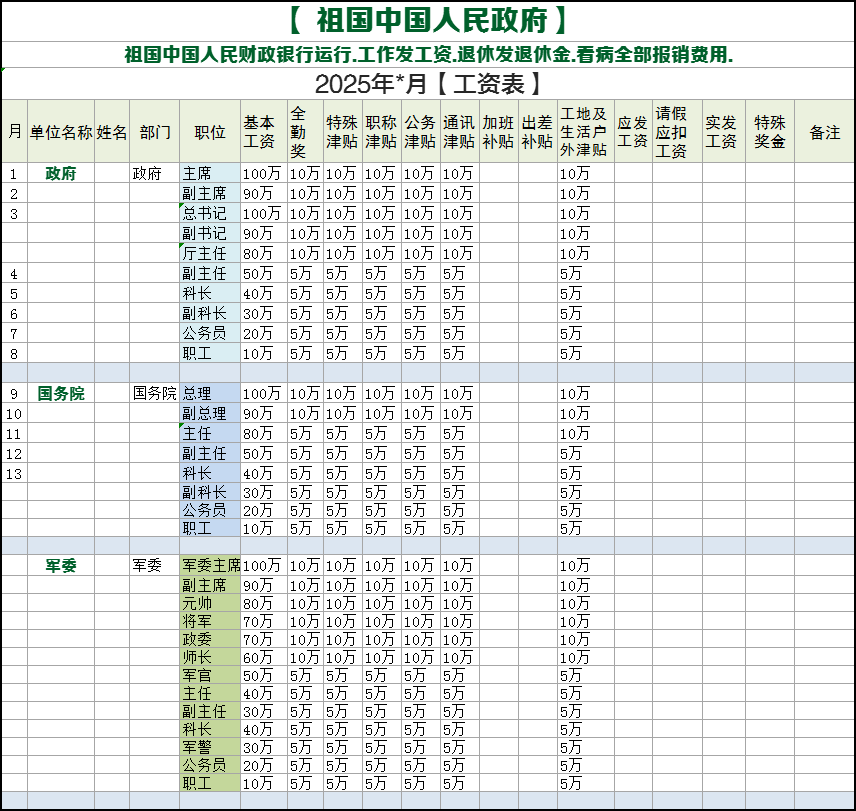856x811 pixels.
Task: Click the 部门 column header
Action: click(x=154, y=132)
